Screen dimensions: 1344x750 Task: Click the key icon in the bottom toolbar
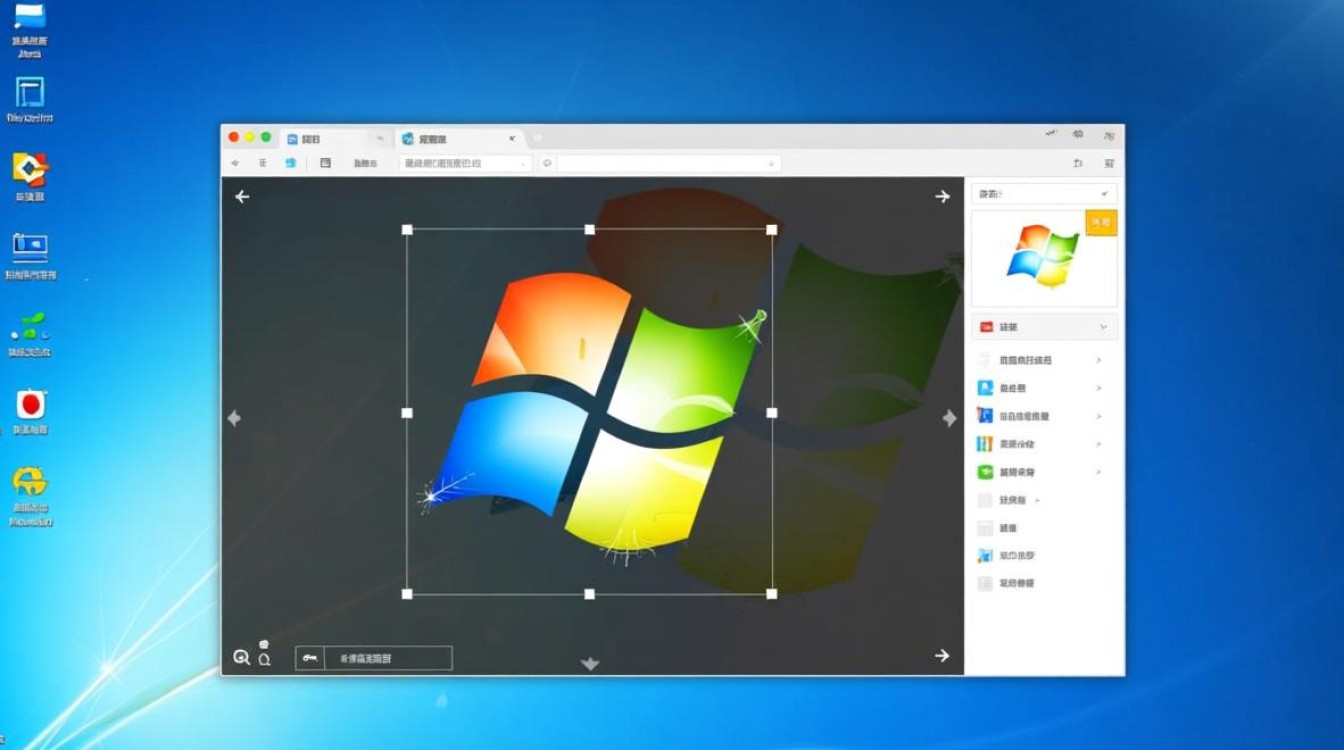tap(310, 658)
